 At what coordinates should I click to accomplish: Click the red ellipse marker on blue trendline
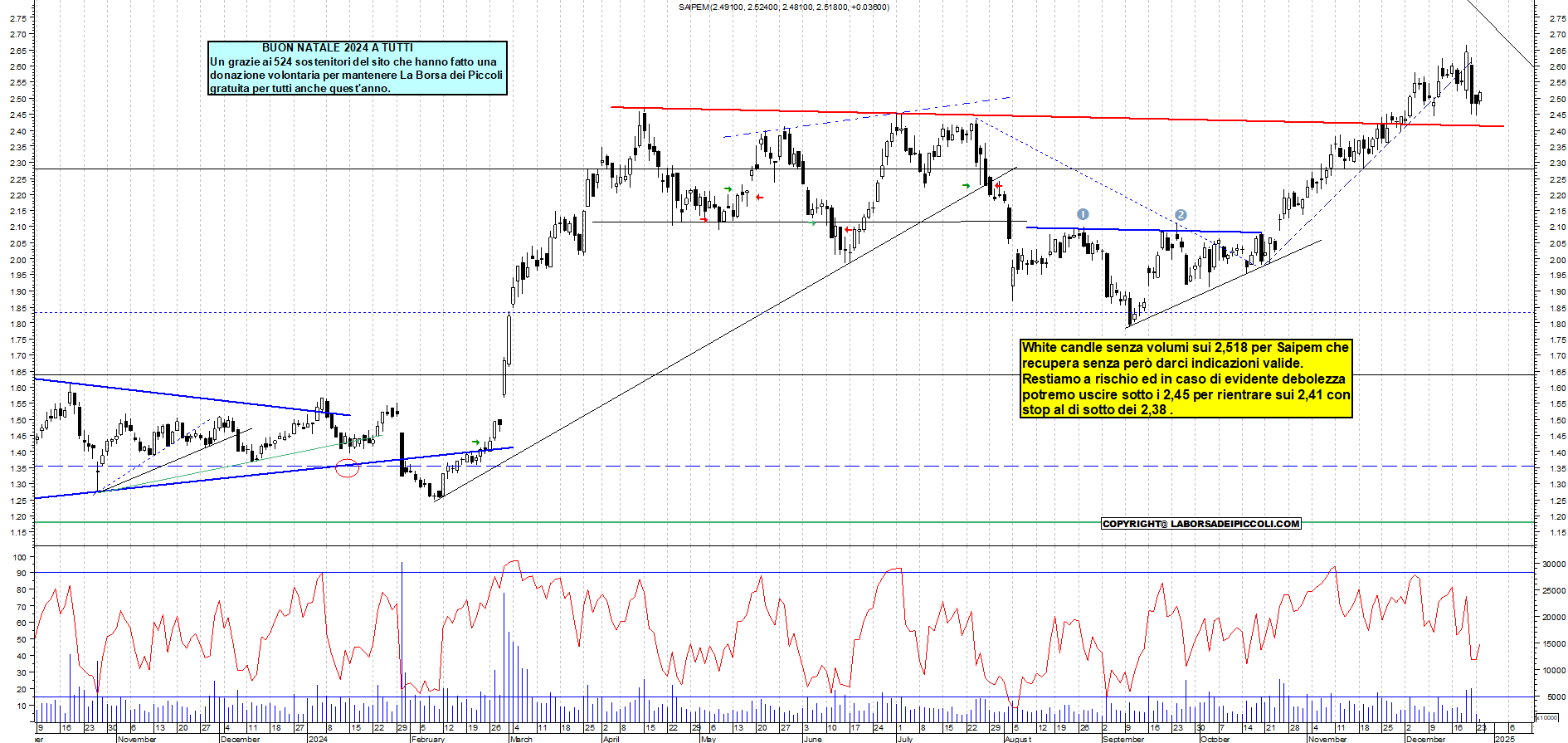348,467
